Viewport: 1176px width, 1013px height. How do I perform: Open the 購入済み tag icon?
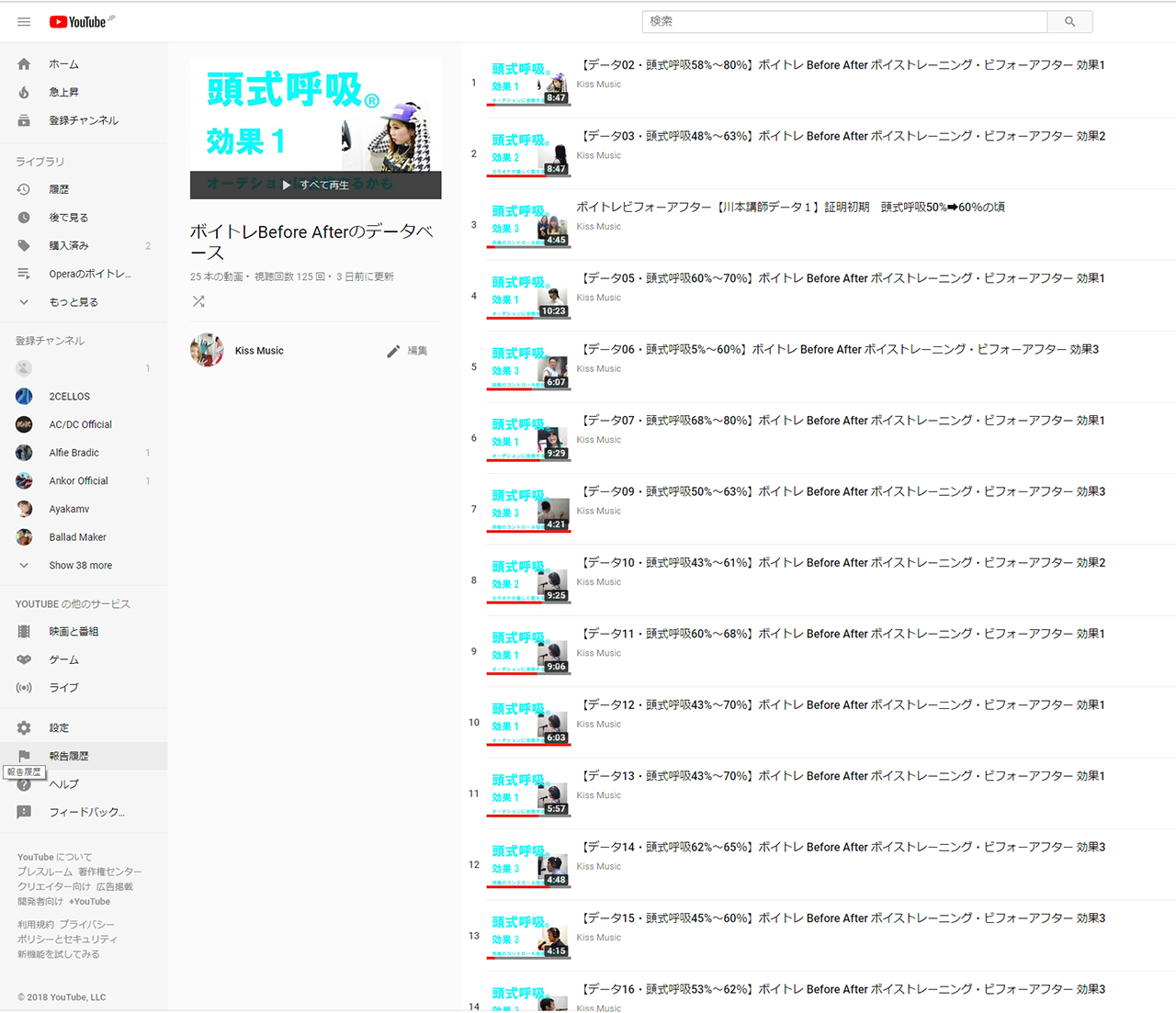coord(24,245)
